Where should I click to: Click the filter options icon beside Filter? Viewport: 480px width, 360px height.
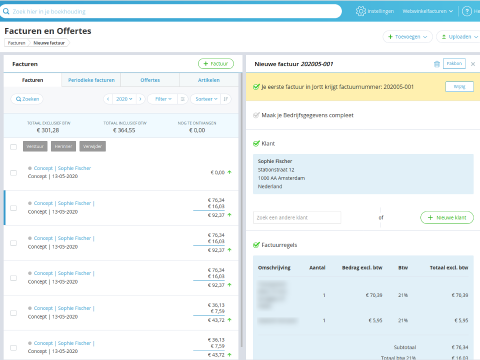[183, 99]
